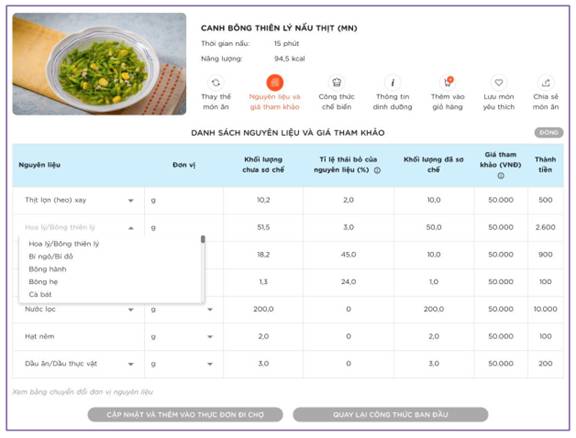
Task: Select the orange Nguyên liệu và giá tham khảo icon
Action: [275, 83]
